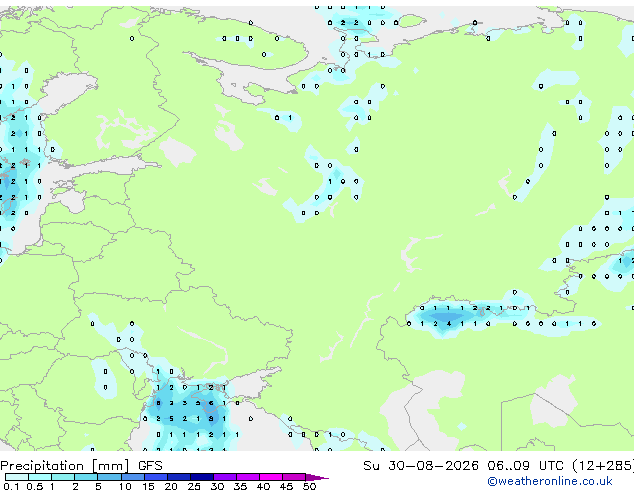
Task: Click the 10–15 mm blue legend swatch
Action: click(x=132, y=477)
